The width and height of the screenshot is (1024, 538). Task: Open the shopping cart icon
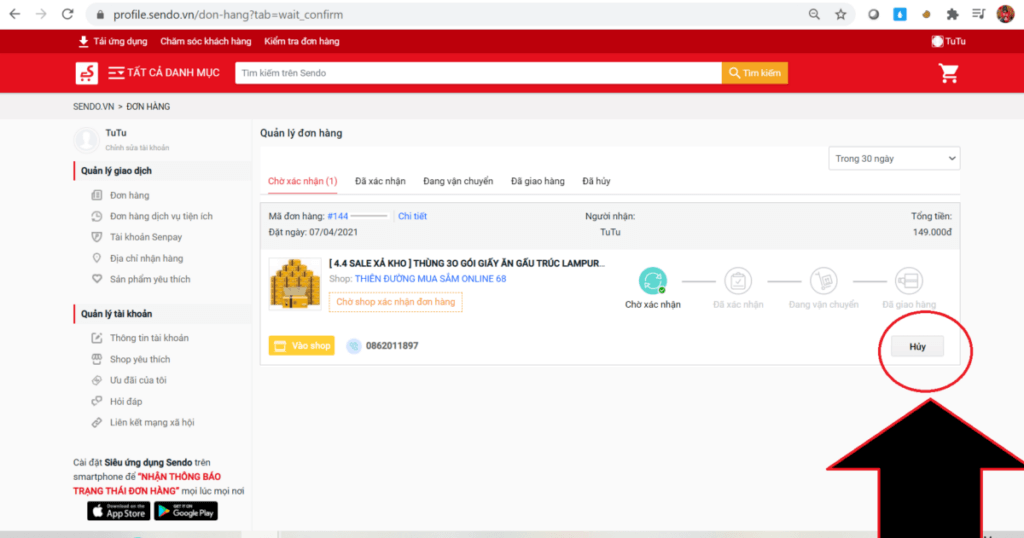pyautogui.click(x=948, y=73)
